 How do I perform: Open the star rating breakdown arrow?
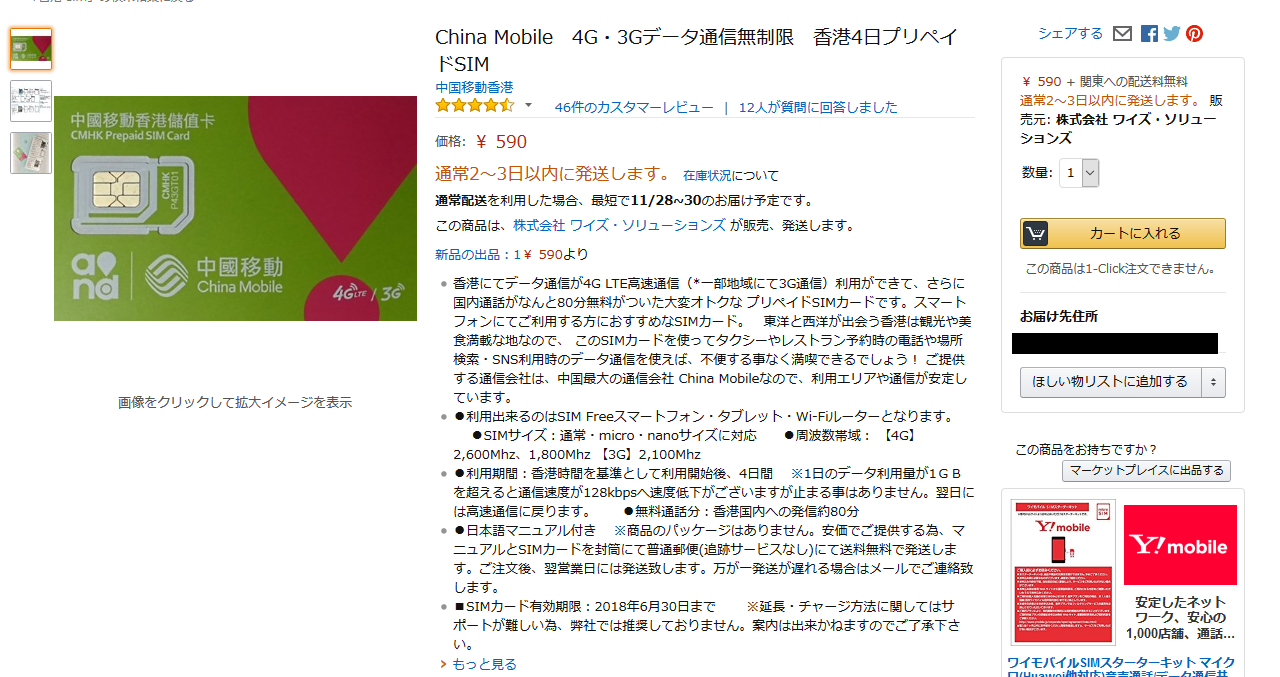pyautogui.click(x=529, y=106)
